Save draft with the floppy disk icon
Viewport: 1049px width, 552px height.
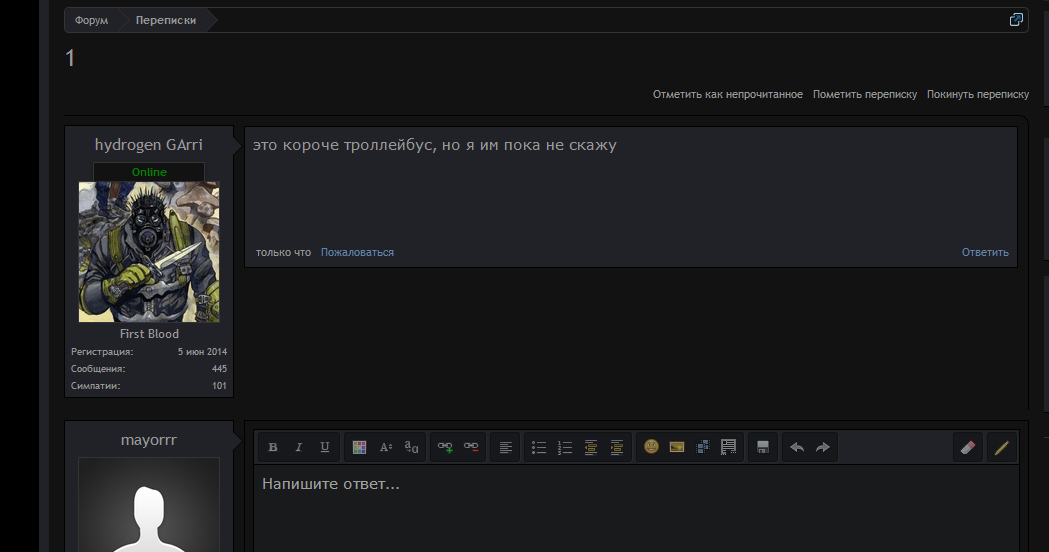pyautogui.click(x=763, y=447)
